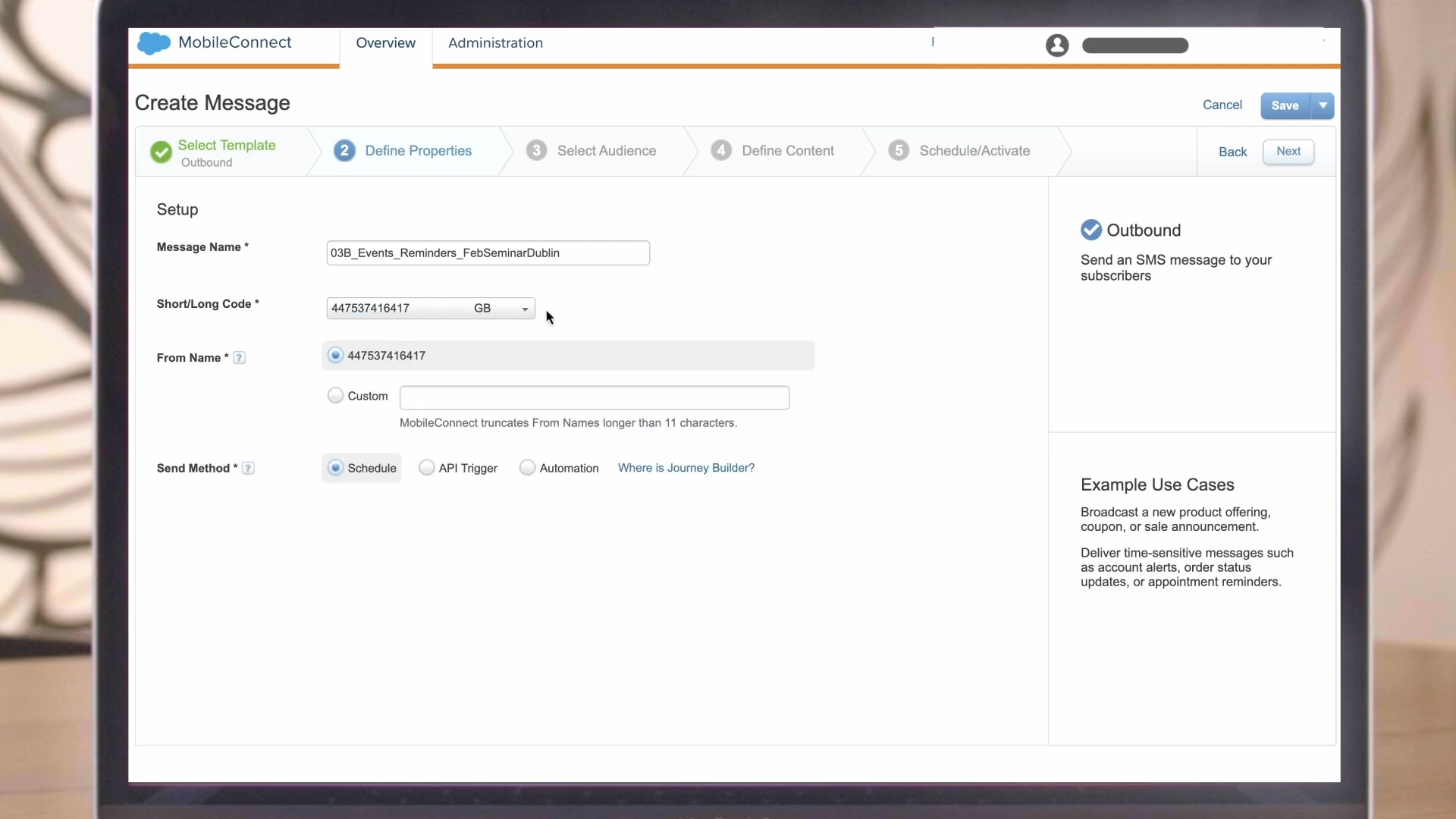The image size is (1456, 819).
Task: Click the Outbound heading in side panel
Action: [x=1144, y=231]
